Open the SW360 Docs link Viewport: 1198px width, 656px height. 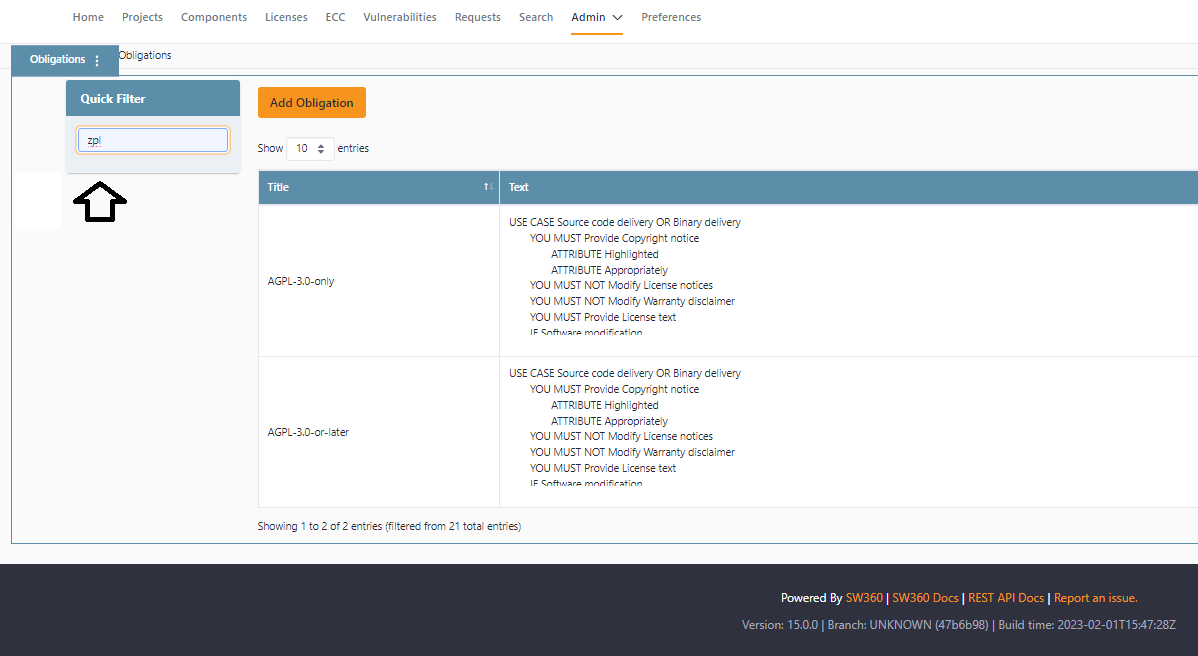[925, 597]
